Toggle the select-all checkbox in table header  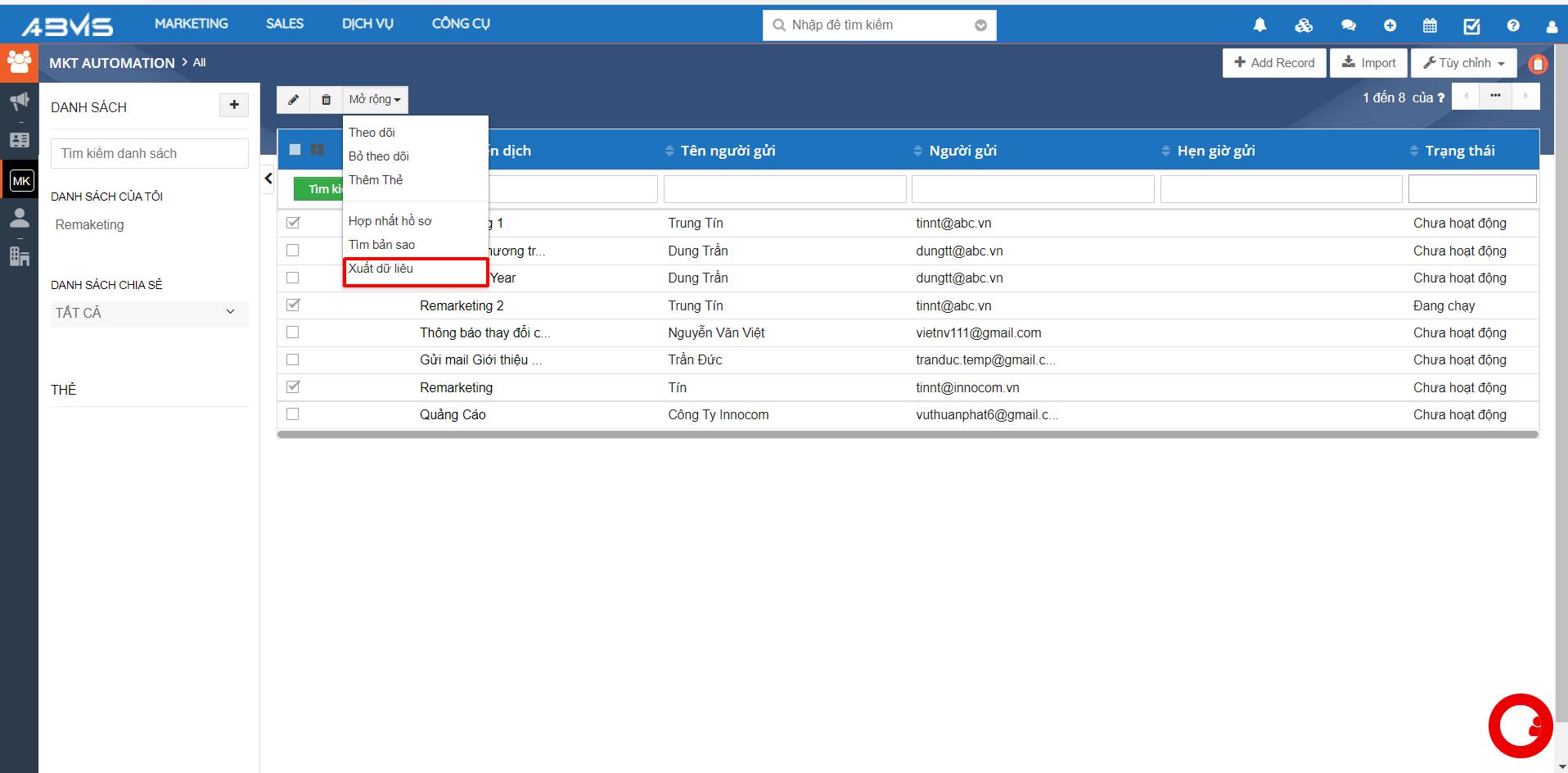[x=295, y=150]
